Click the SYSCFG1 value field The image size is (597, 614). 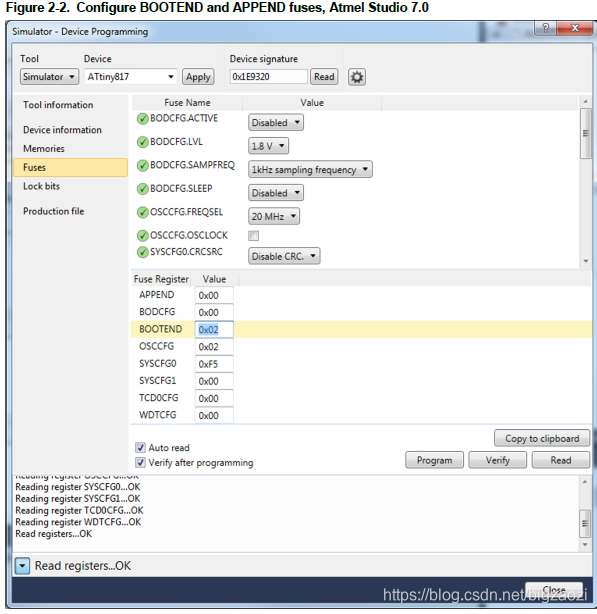(214, 381)
